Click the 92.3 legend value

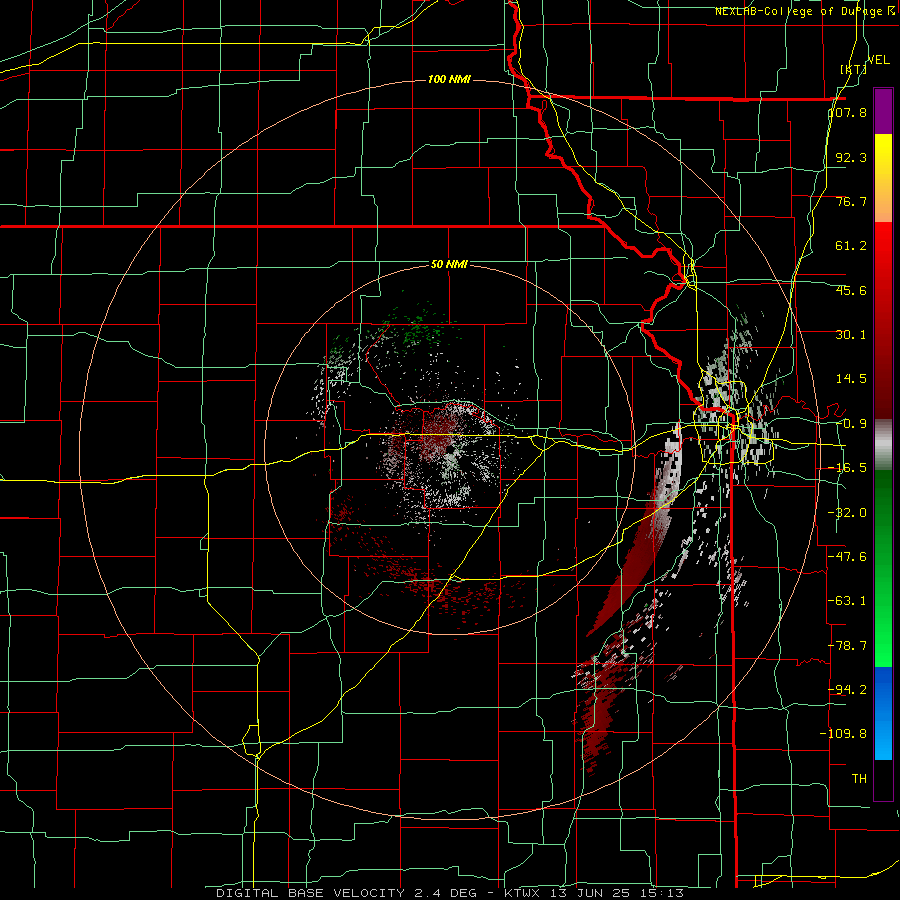[x=851, y=157]
